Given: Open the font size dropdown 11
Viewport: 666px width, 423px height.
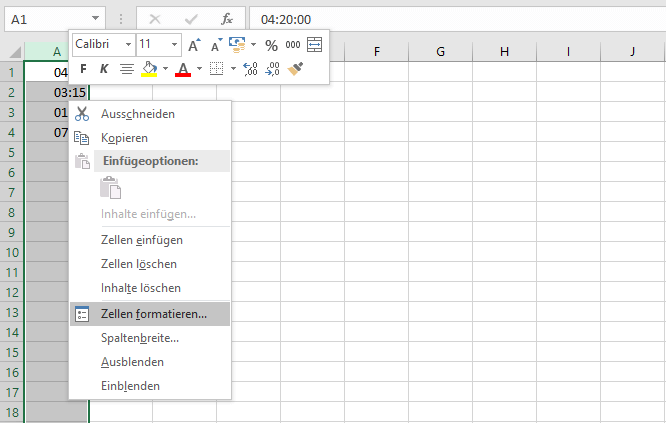Looking at the screenshot, I should pos(174,45).
